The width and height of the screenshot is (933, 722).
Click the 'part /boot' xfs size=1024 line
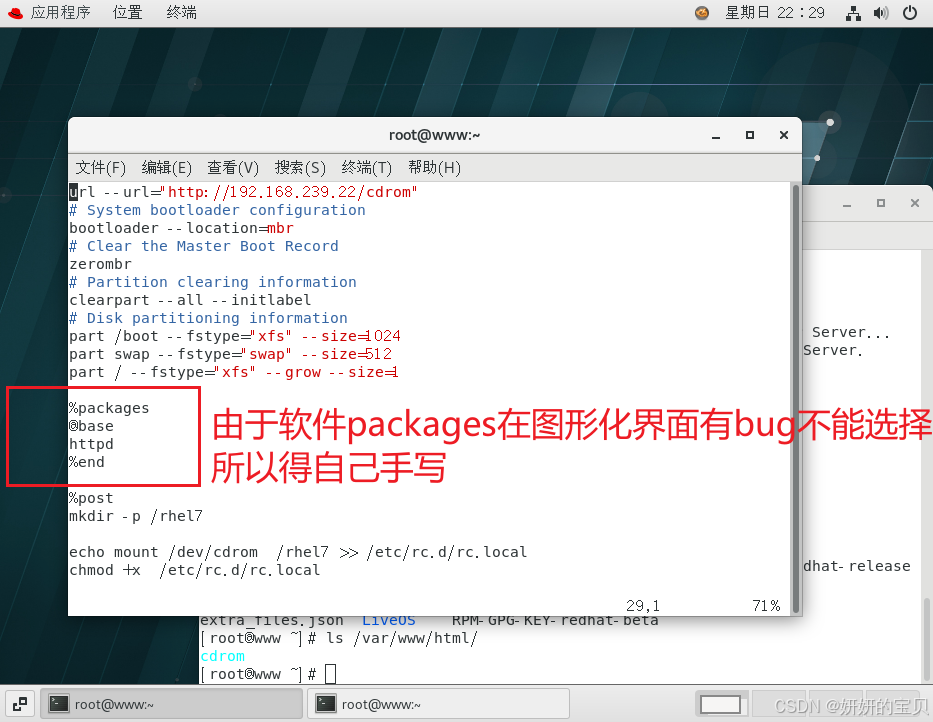tap(235, 336)
